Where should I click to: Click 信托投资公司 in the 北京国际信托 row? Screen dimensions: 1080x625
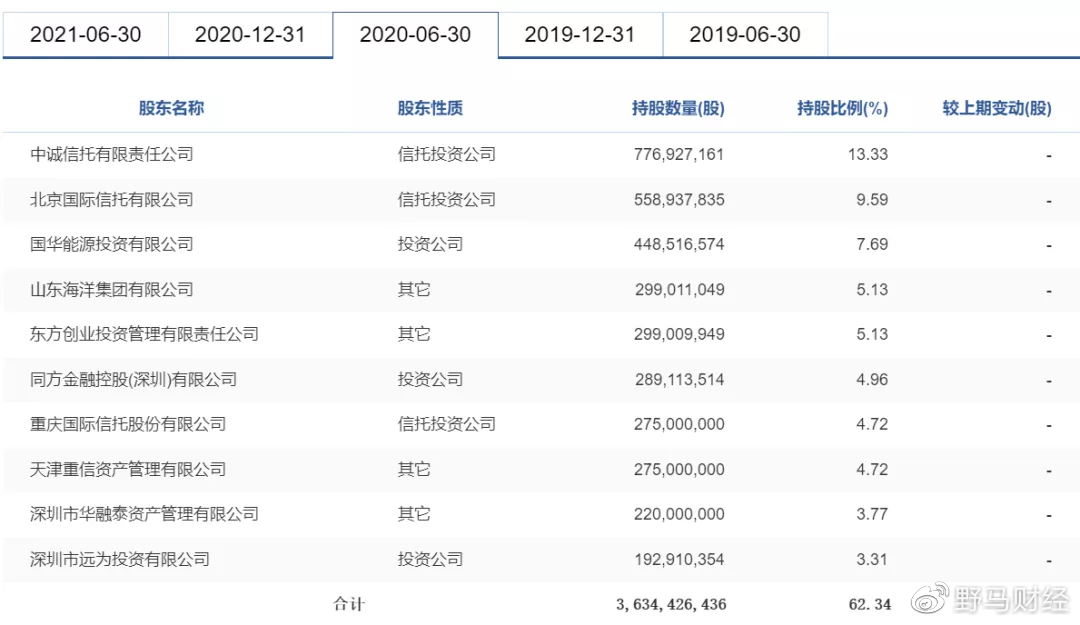tap(447, 199)
